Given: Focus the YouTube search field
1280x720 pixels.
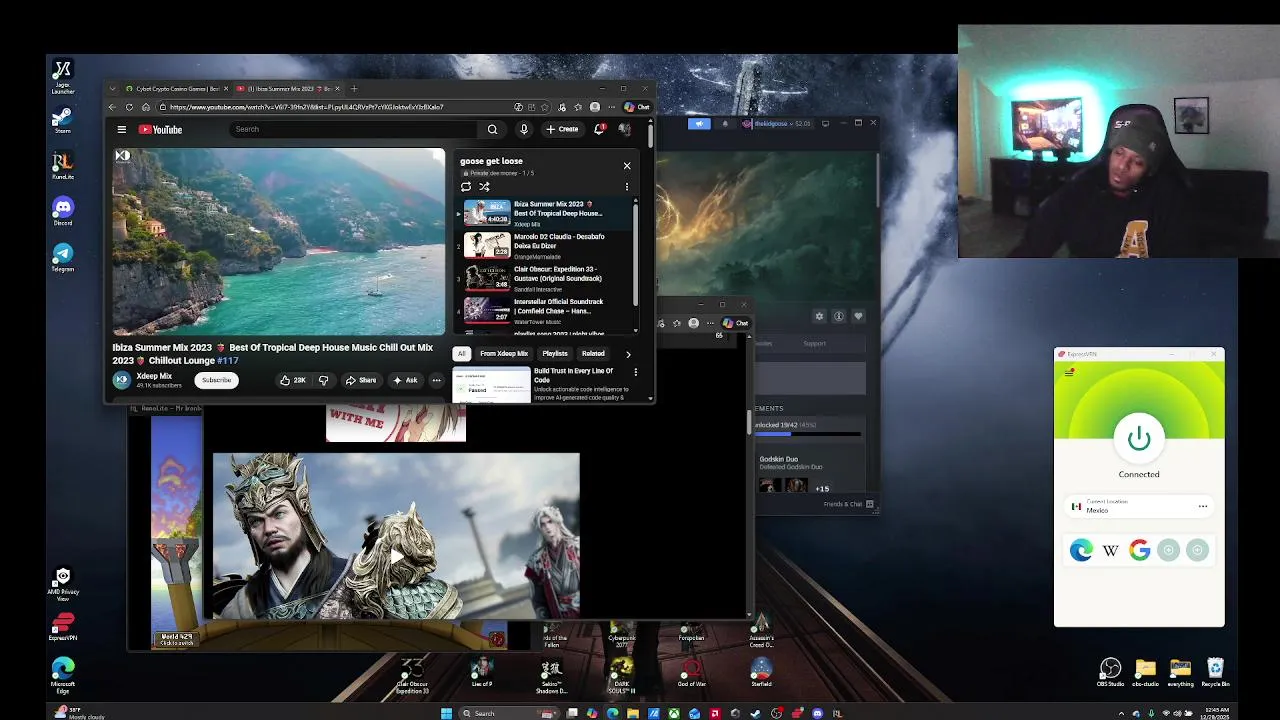Looking at the screenshot, I should [355, 129].
